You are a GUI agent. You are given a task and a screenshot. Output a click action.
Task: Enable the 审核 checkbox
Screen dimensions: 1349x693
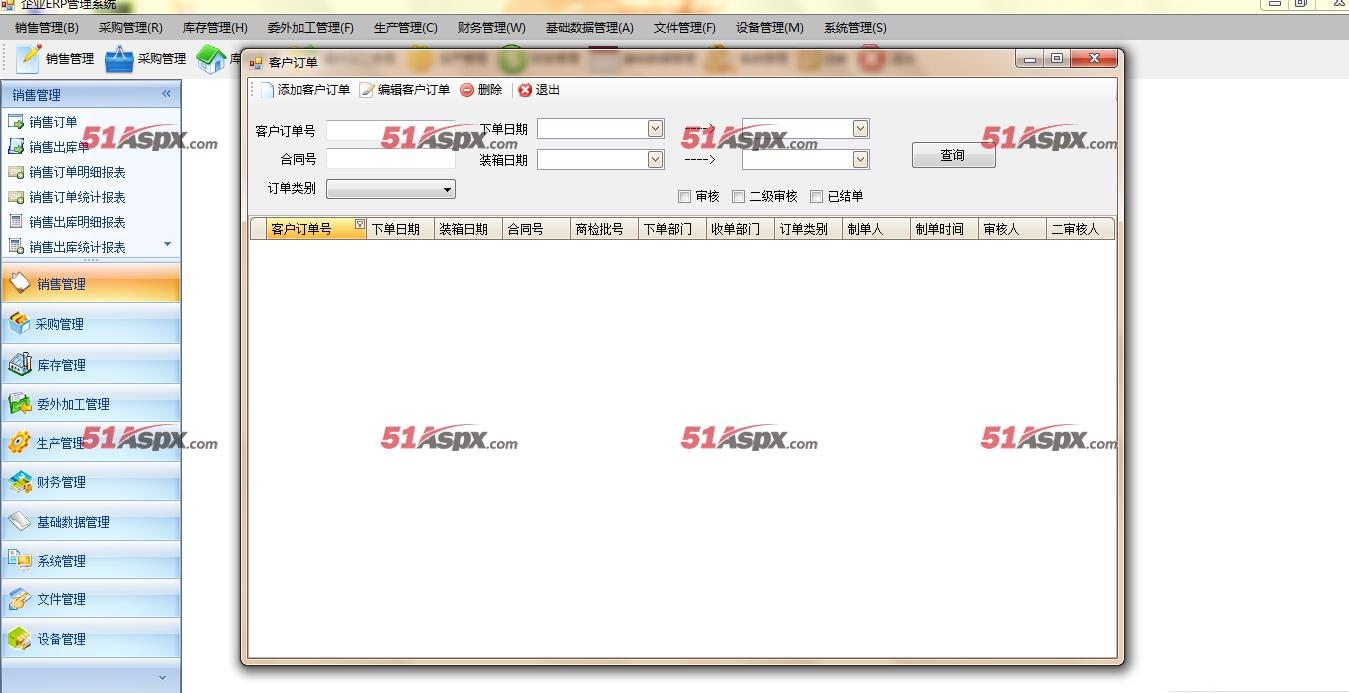pyautogui.click(x=685, y=197)
